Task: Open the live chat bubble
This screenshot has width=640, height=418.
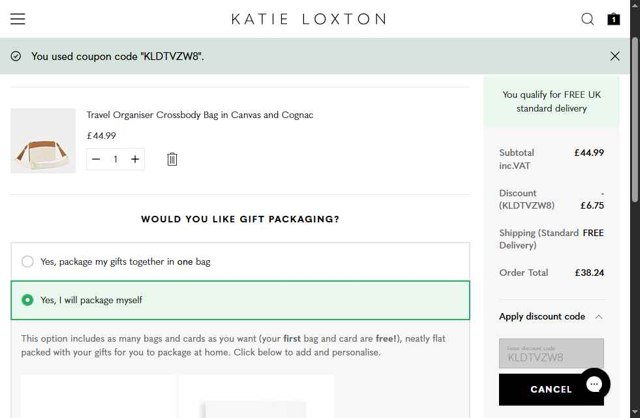Action: point(594,384)
